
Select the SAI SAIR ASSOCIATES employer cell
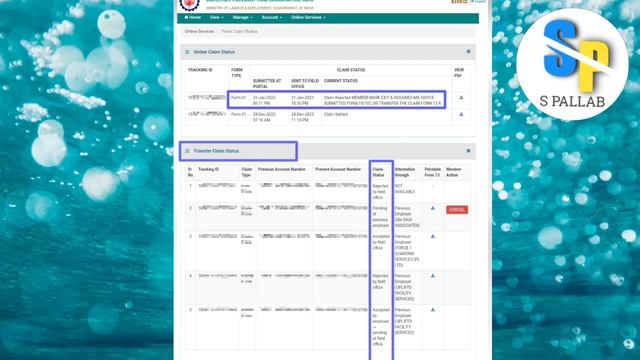click(407, 217)
